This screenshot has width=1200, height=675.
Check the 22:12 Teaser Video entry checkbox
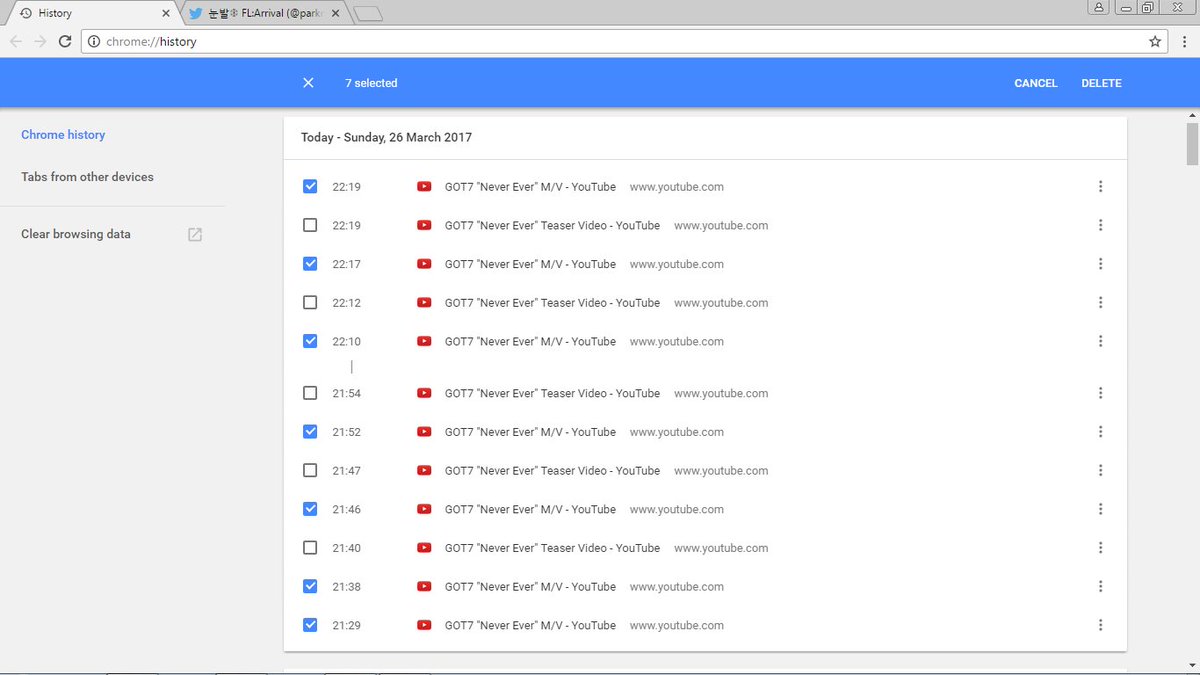pos(310,302)
